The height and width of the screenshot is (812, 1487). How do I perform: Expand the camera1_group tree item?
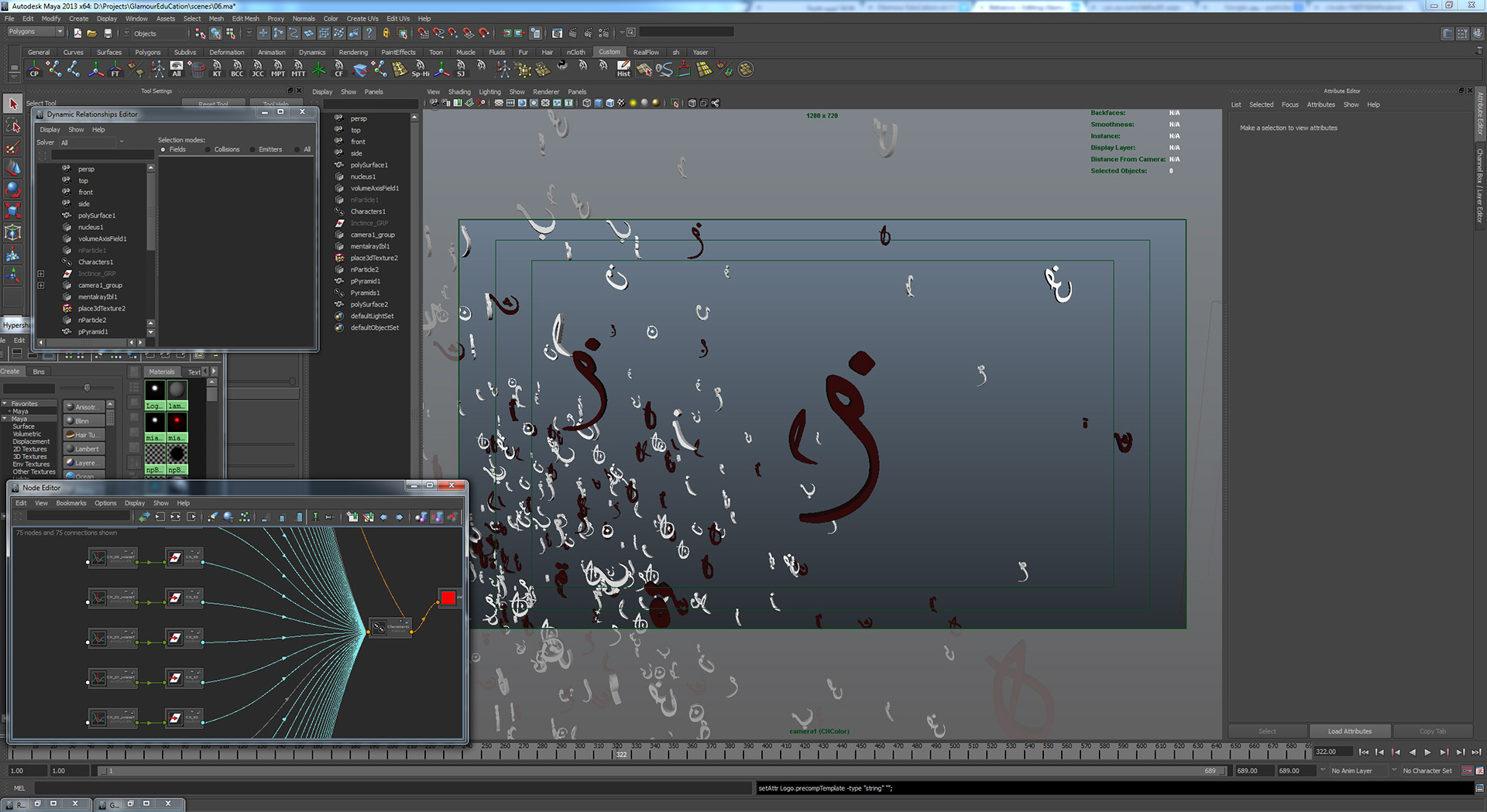41,286
